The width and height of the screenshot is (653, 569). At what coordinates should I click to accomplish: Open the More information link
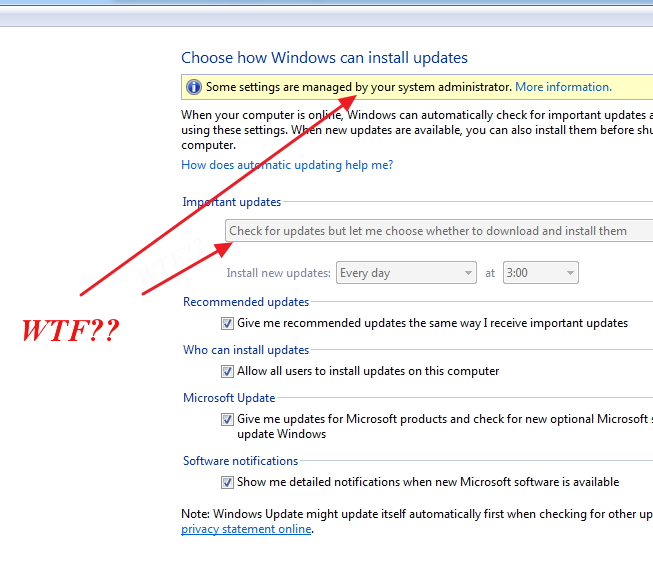click(x=563, y=87)
